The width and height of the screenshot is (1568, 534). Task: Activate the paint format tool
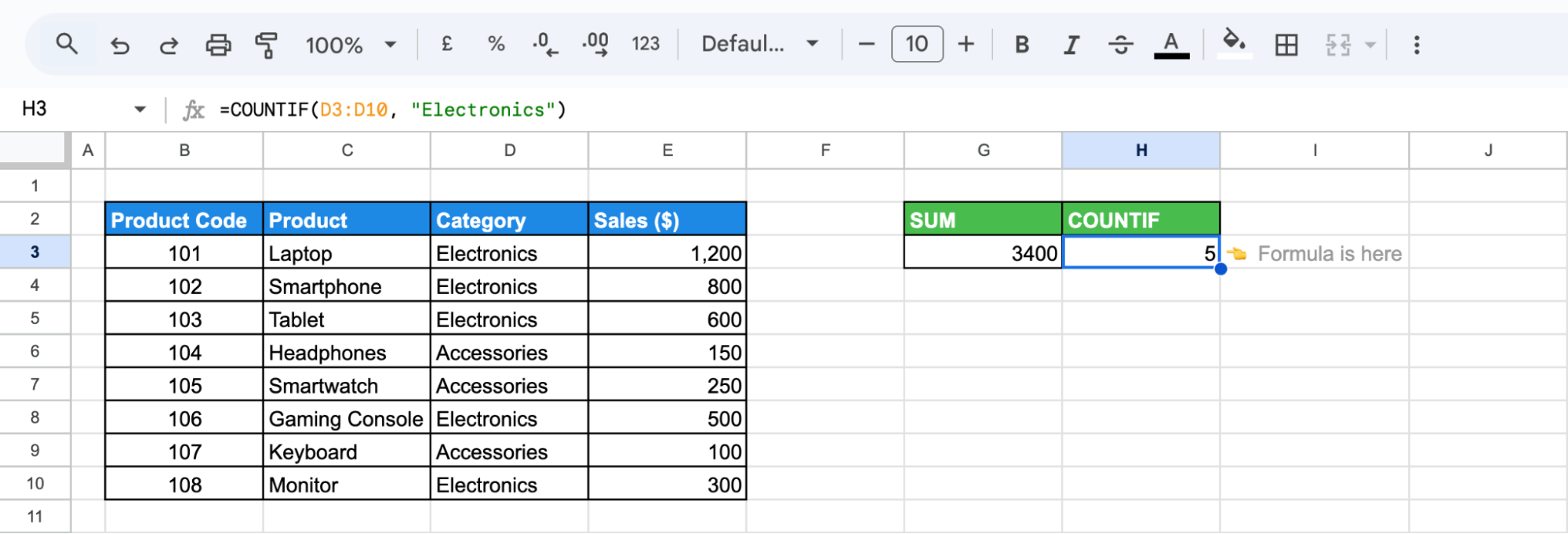coord(267,45)
